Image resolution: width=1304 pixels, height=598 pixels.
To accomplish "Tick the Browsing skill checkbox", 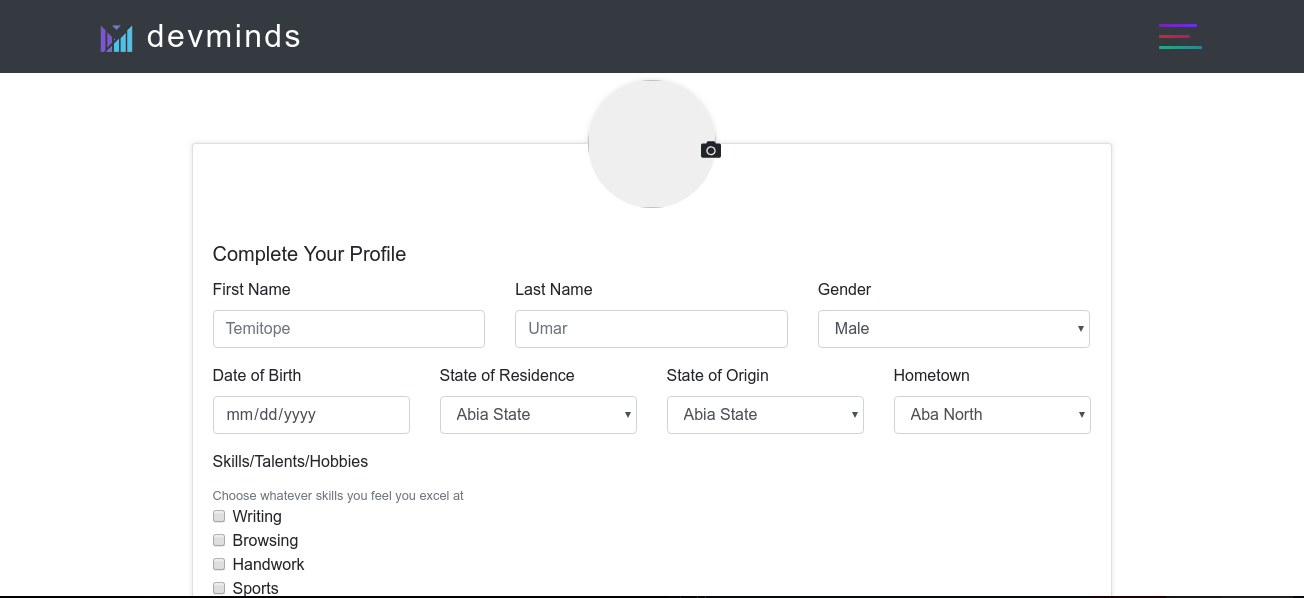I will 219,540.
